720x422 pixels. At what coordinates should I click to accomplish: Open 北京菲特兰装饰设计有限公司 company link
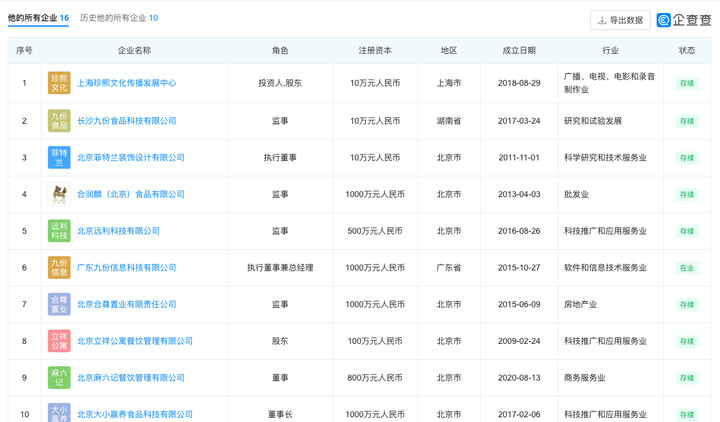131,158
